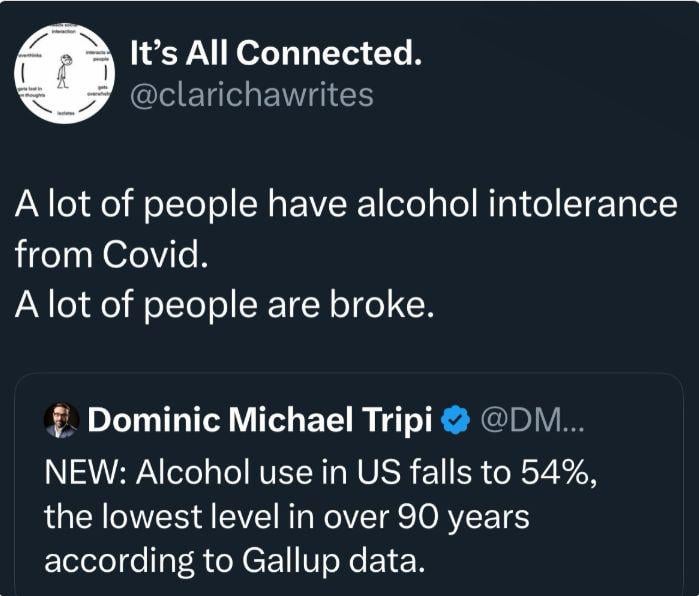
Task: Open the quoted tweet's "Alcohol use in US" line
Action: (x=250, y=469)
